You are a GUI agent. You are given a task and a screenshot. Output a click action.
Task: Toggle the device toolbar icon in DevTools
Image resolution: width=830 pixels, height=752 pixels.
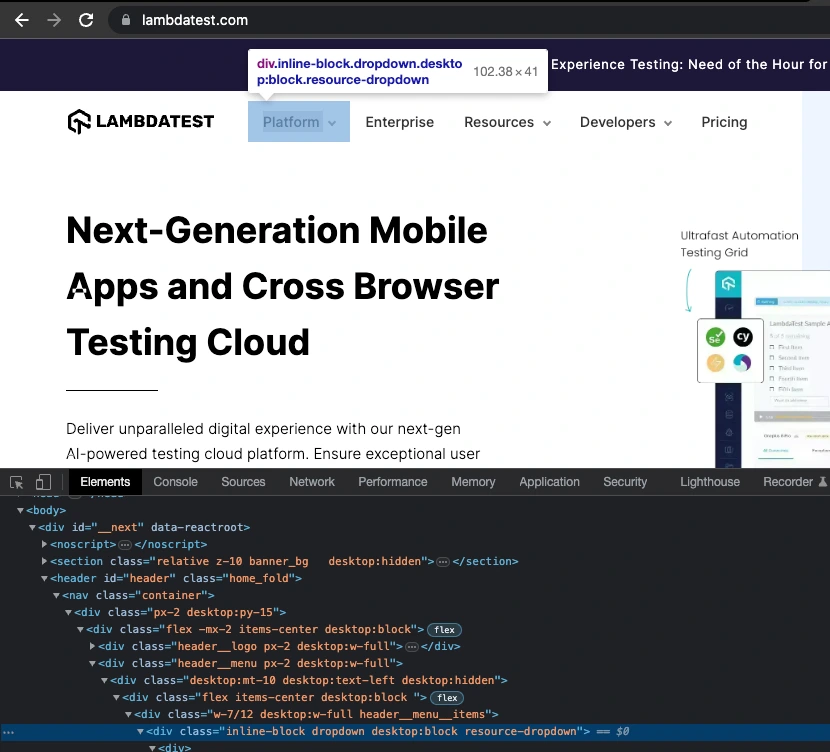43,482
